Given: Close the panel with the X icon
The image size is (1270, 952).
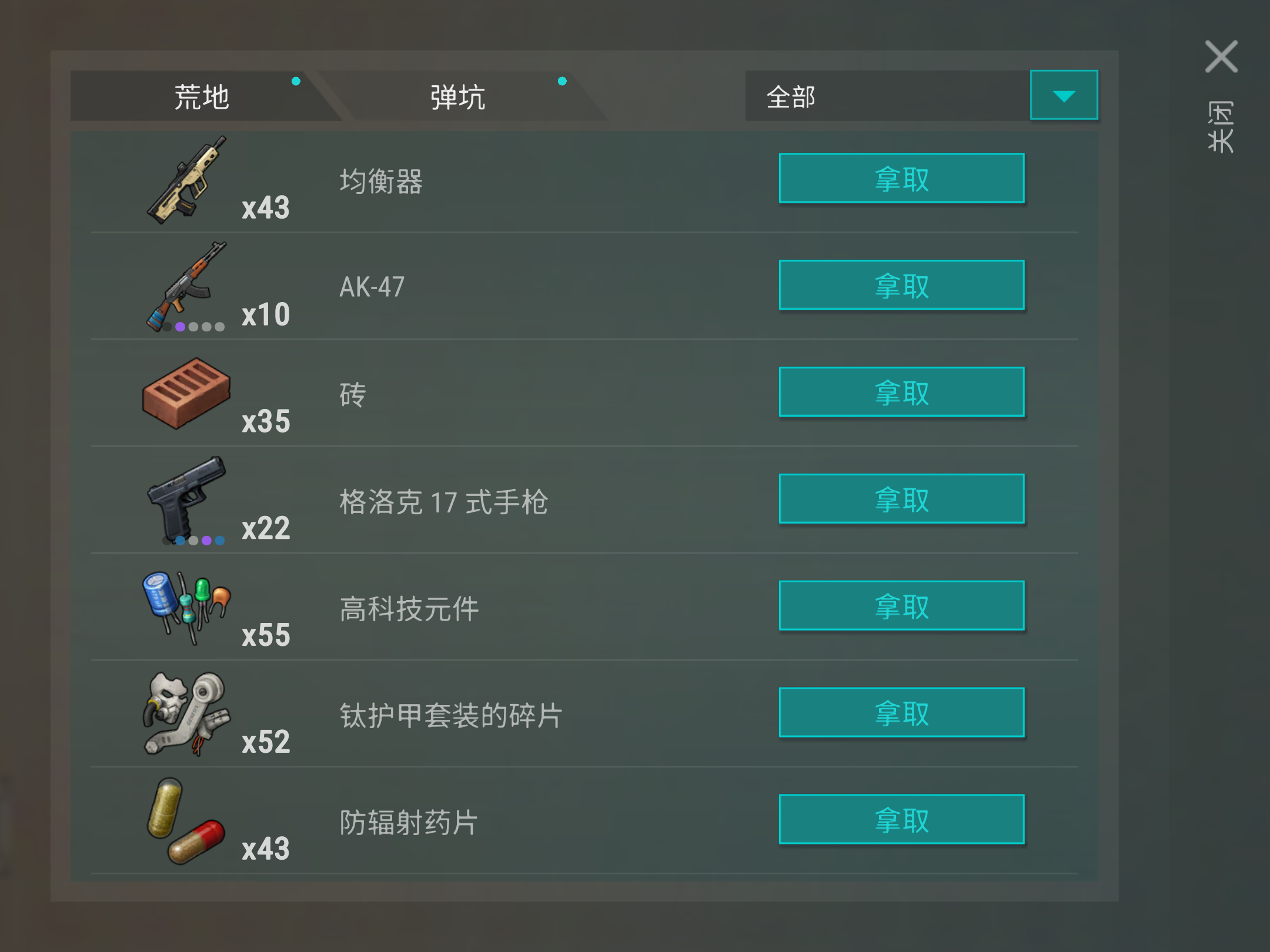Looking at the screenshot, I should point(1221,56).
